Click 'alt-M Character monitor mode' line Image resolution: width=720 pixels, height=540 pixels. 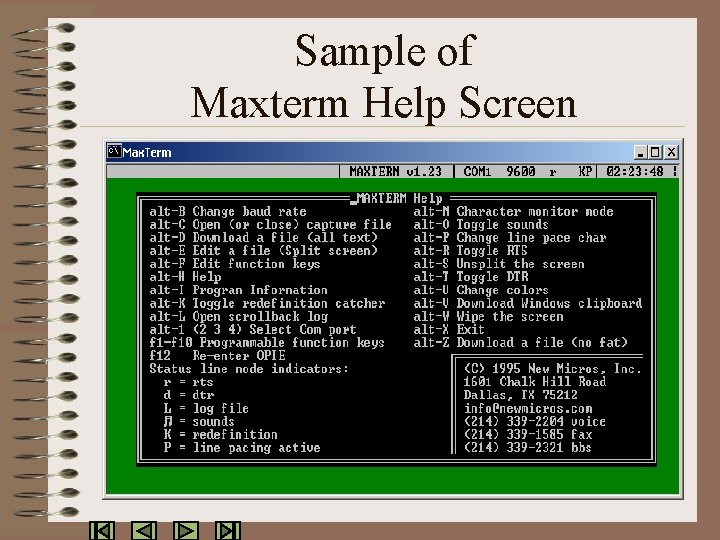coord(513,212)
